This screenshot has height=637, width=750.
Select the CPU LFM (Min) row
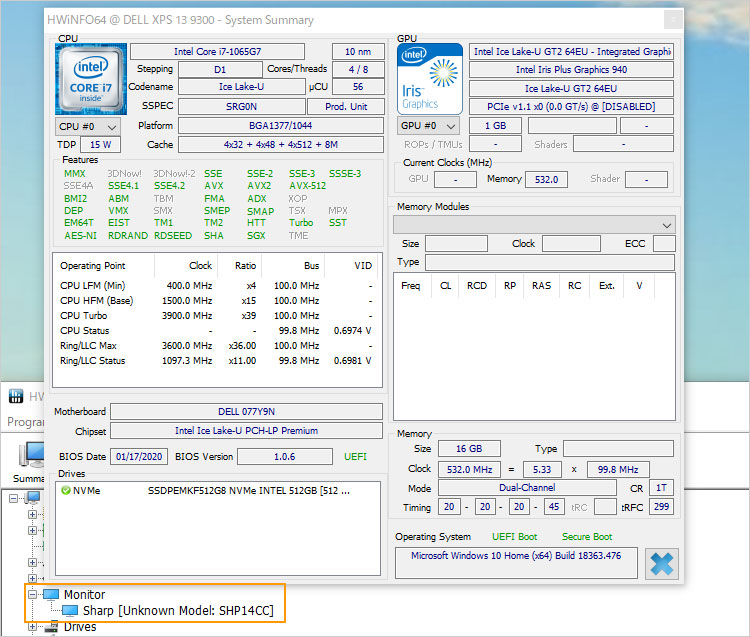tap(216, 286)
